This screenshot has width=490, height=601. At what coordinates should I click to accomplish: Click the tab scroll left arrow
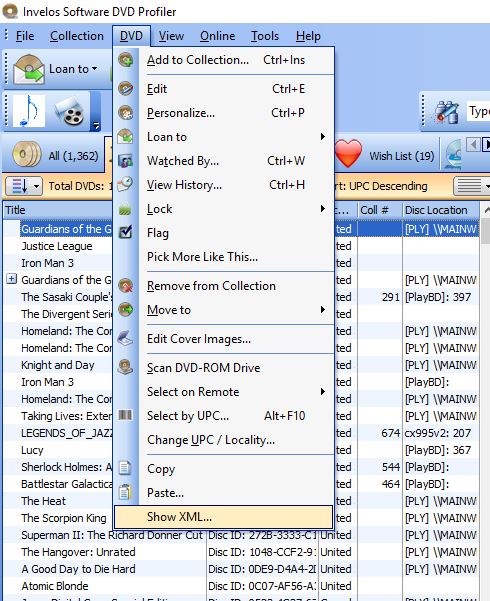coord(473,145)
